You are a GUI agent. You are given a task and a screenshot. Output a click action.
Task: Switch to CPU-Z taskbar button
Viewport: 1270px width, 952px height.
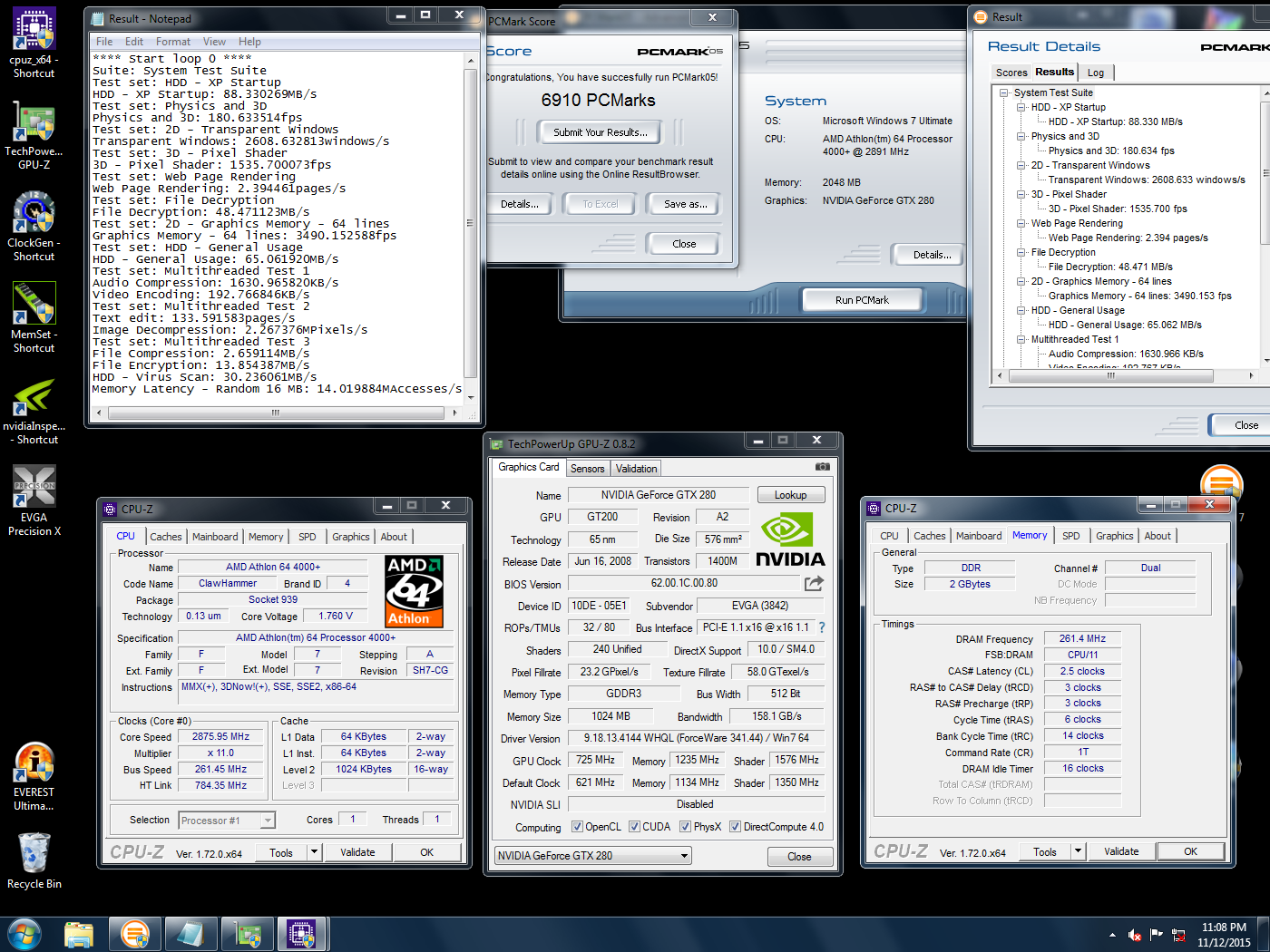pyautogui.click(x=302, y=934)
